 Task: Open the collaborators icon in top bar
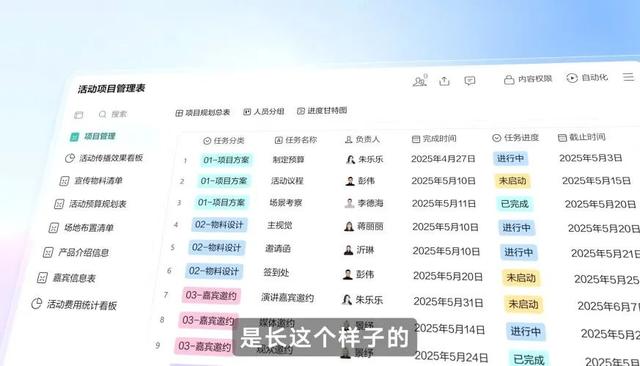tap(420, 81)
